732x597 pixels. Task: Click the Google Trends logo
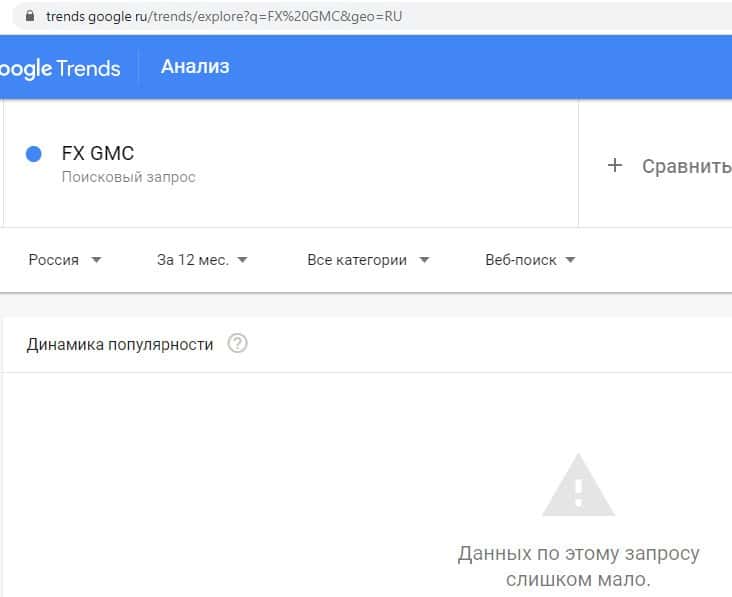tap(60, 68)
